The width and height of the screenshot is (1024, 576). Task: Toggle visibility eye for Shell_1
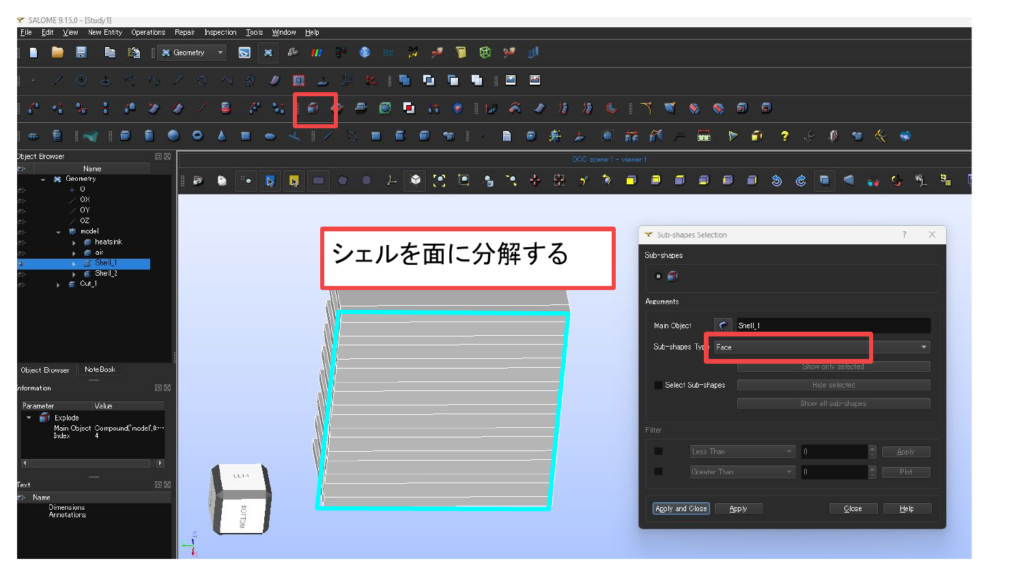pyautogui.click(x=22, y=263)
